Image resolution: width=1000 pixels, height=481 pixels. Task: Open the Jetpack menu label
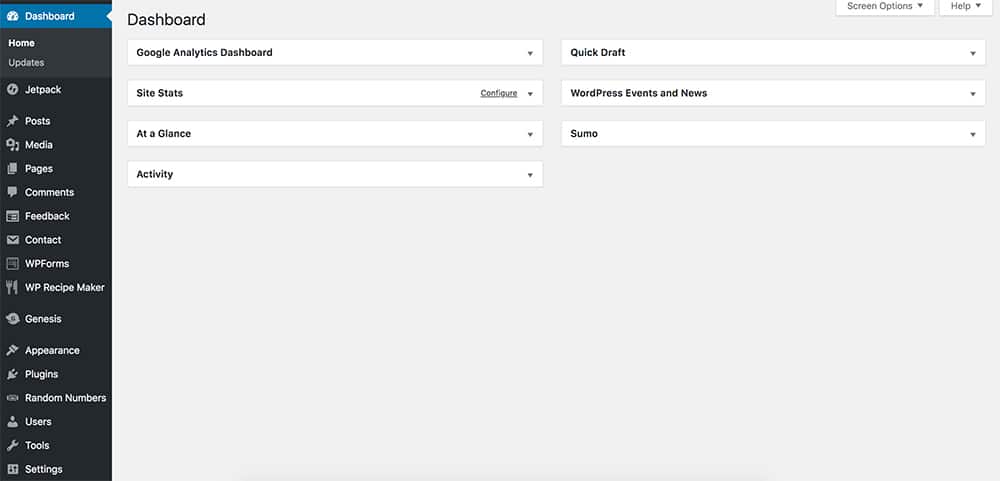pyautogui.click(x=43, y=90)
